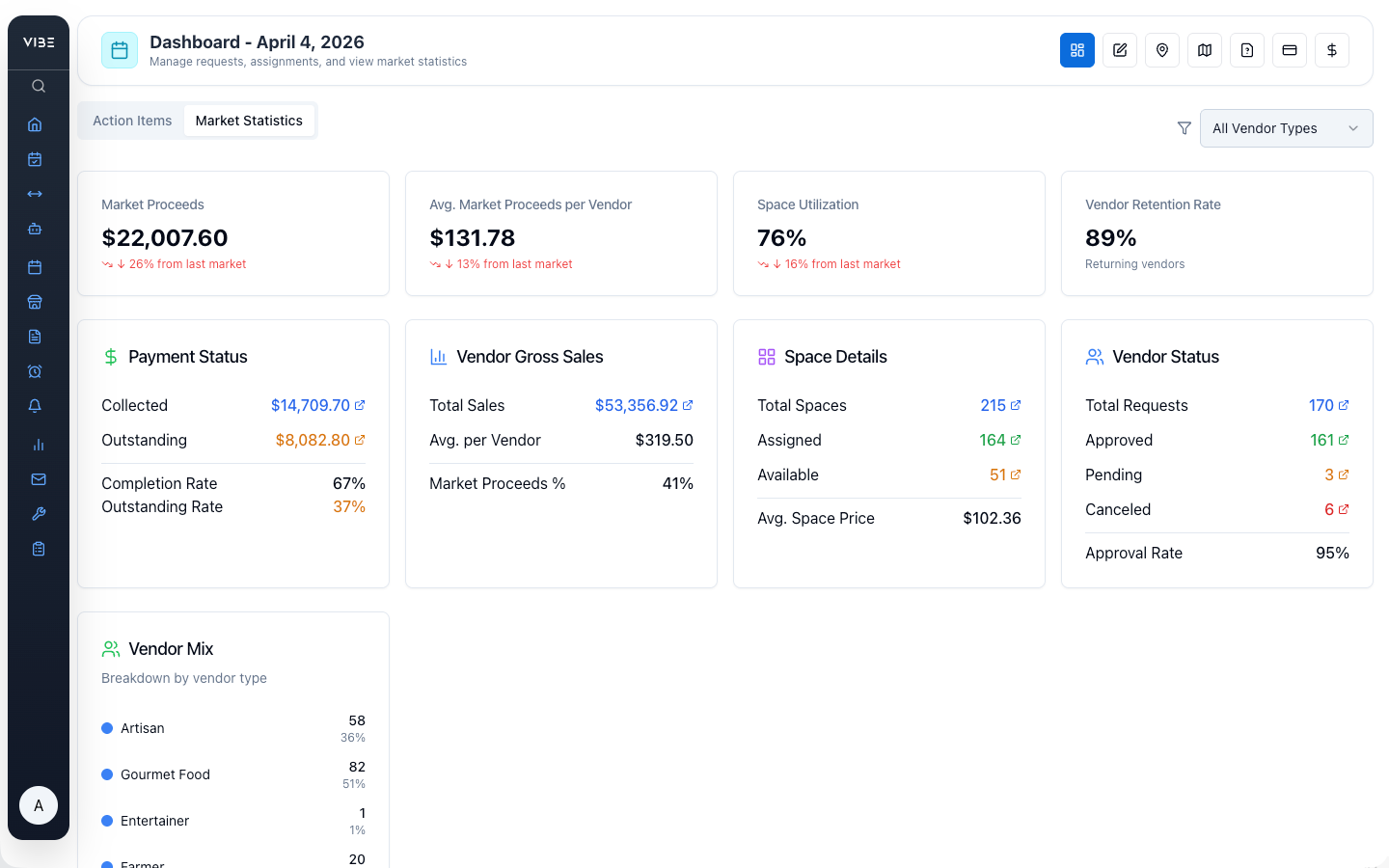This screenshot has height=868, width=1389.
Task: Open the mail envelope icon in the sidebar
Action: [38, 479]
